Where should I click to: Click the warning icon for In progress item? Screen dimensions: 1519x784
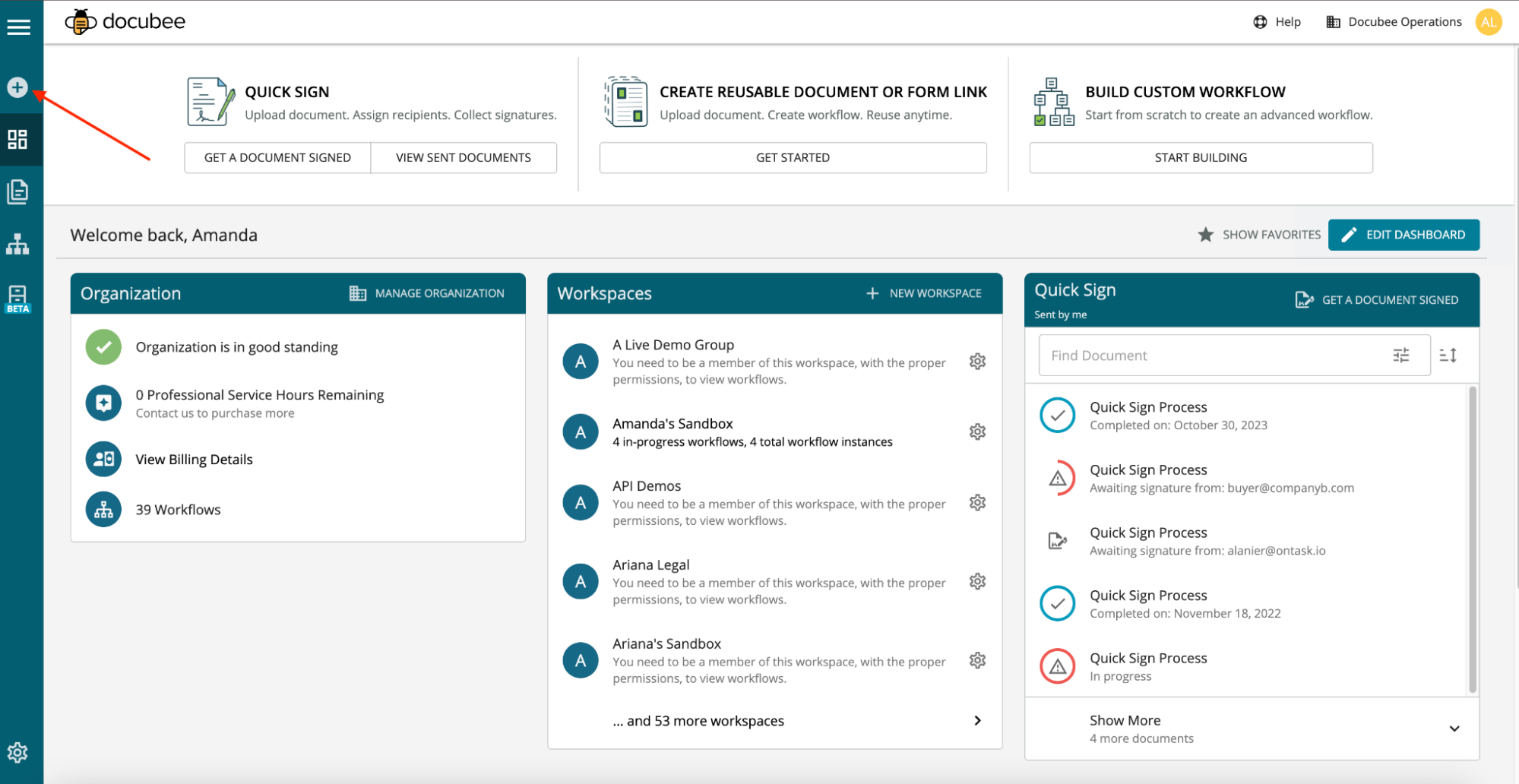coord(1058,667)
